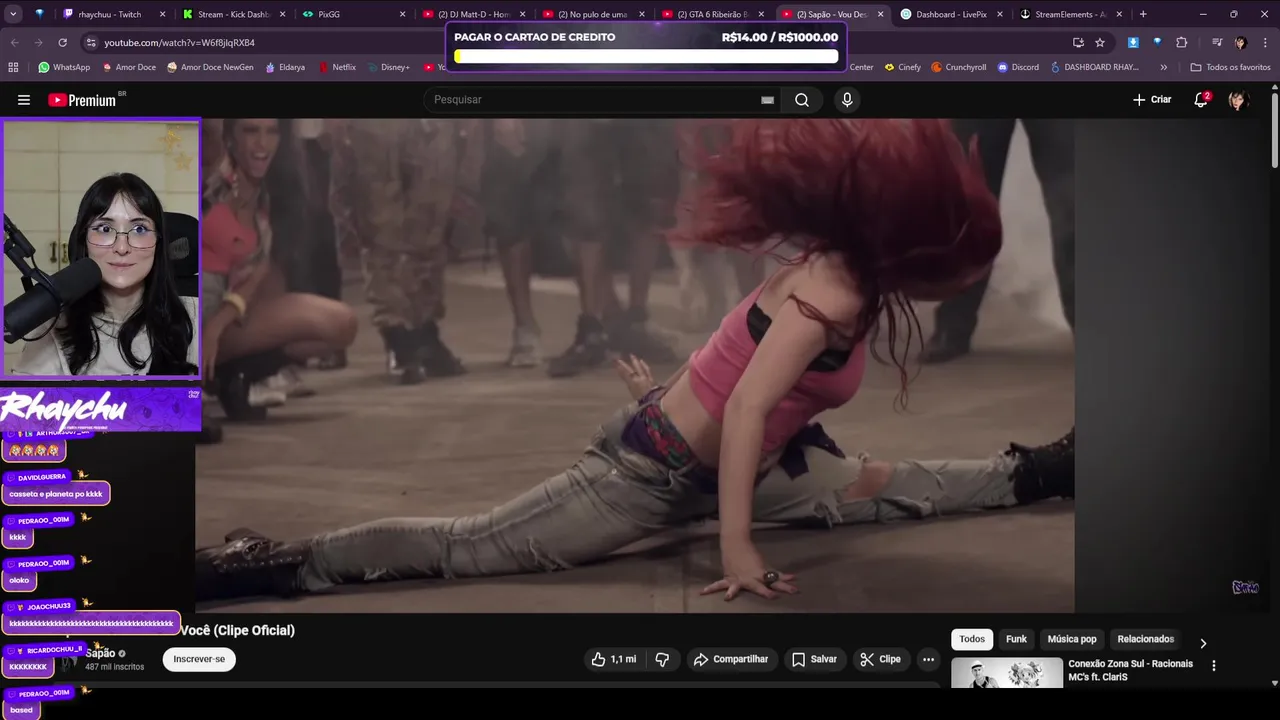The height and width of the screenshot is (720, 1280).
Task: Open the Crunchyroll bookmark
Action: 959,67
